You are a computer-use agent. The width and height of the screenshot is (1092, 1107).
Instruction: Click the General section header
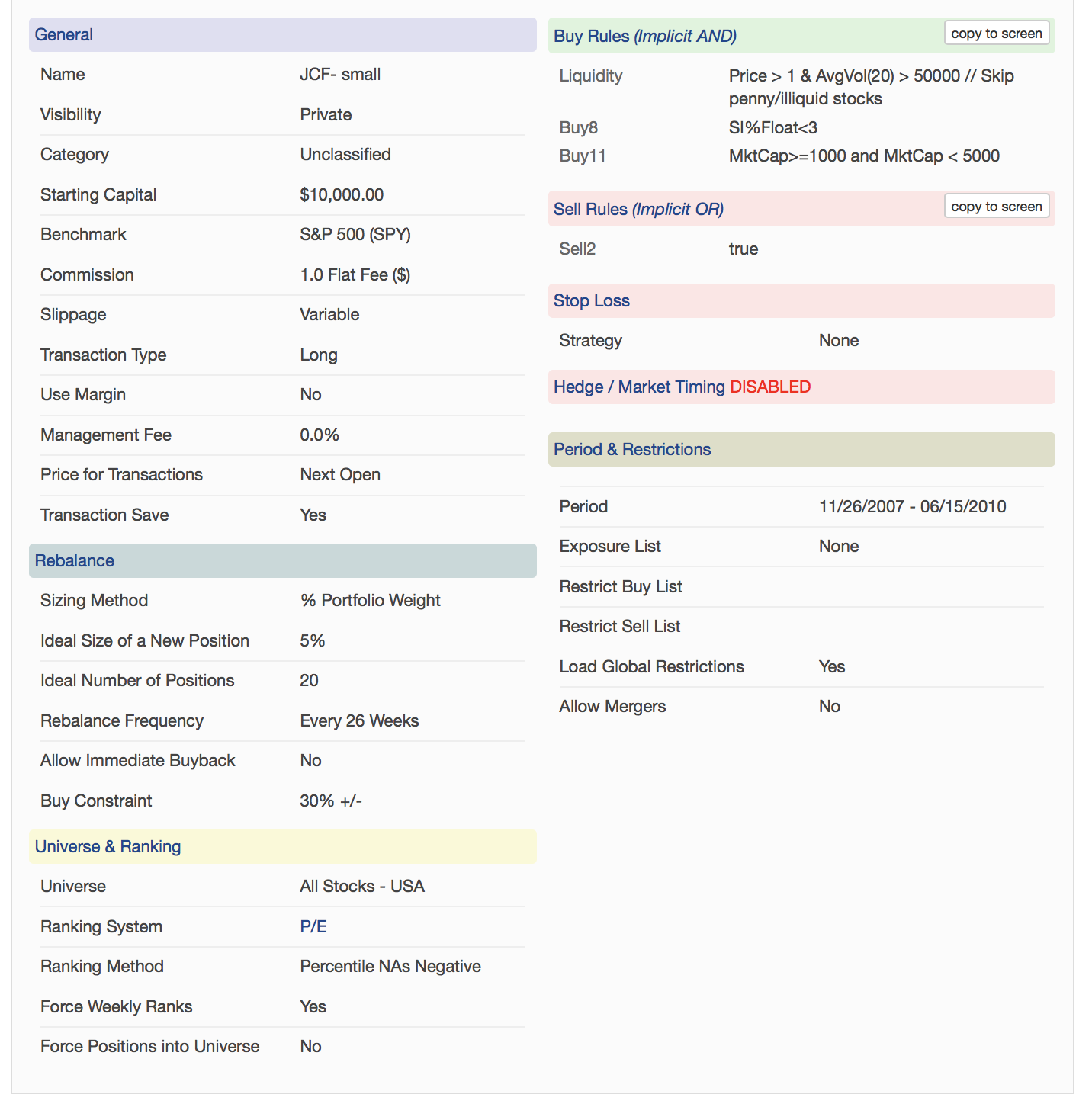(x=64, y=35)
